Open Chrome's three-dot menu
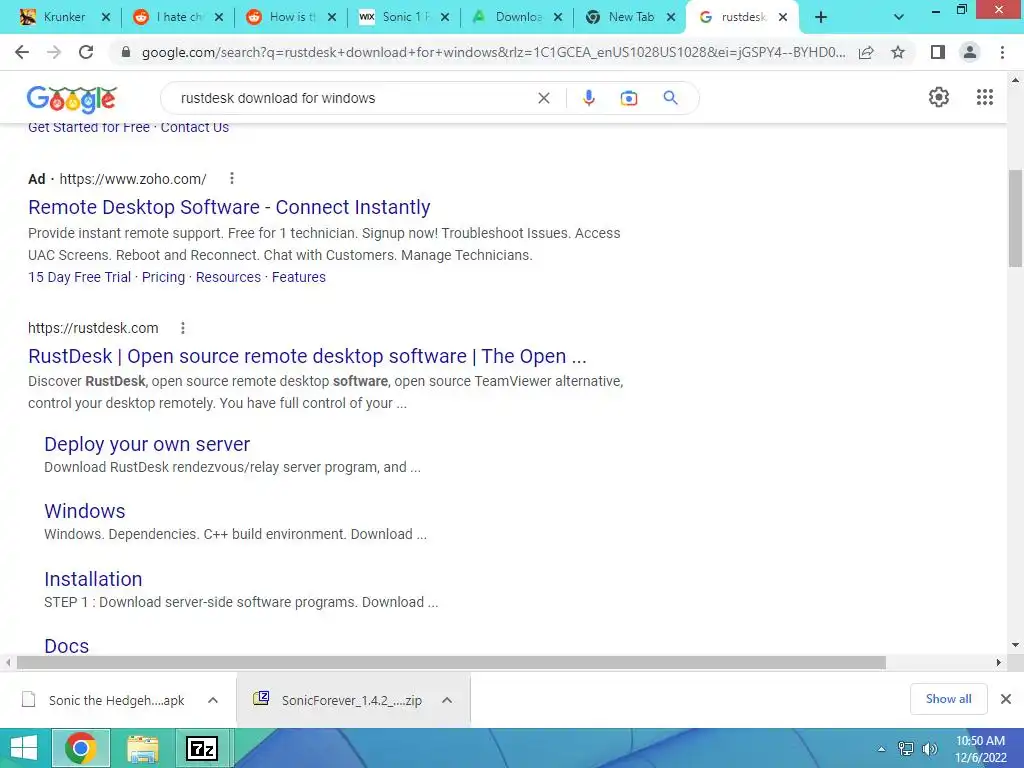Viewport: 1024px width, 768px height. (x=1002, y=52)
